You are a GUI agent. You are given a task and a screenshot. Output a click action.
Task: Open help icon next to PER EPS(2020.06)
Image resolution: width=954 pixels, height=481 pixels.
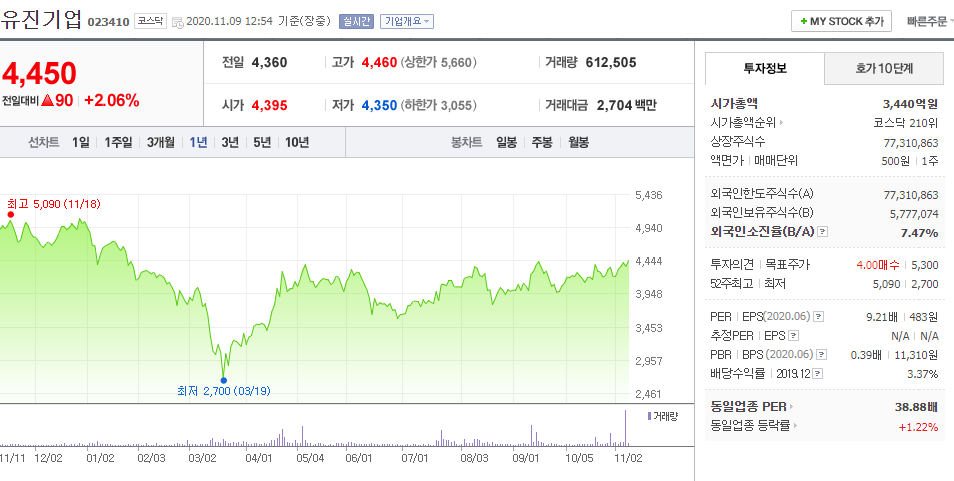[x=818, y=316]
